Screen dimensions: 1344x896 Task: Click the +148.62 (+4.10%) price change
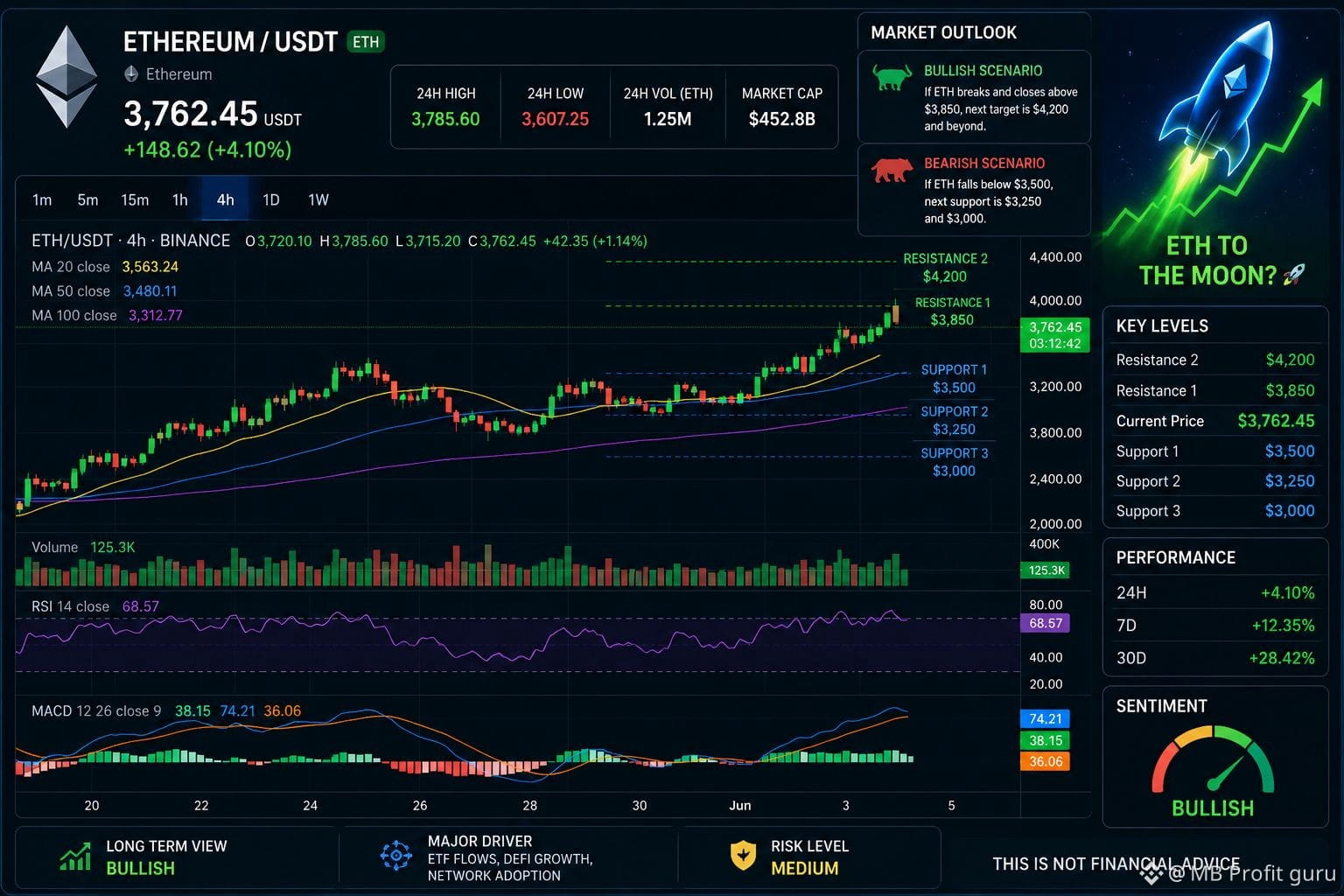coord(207,150)
